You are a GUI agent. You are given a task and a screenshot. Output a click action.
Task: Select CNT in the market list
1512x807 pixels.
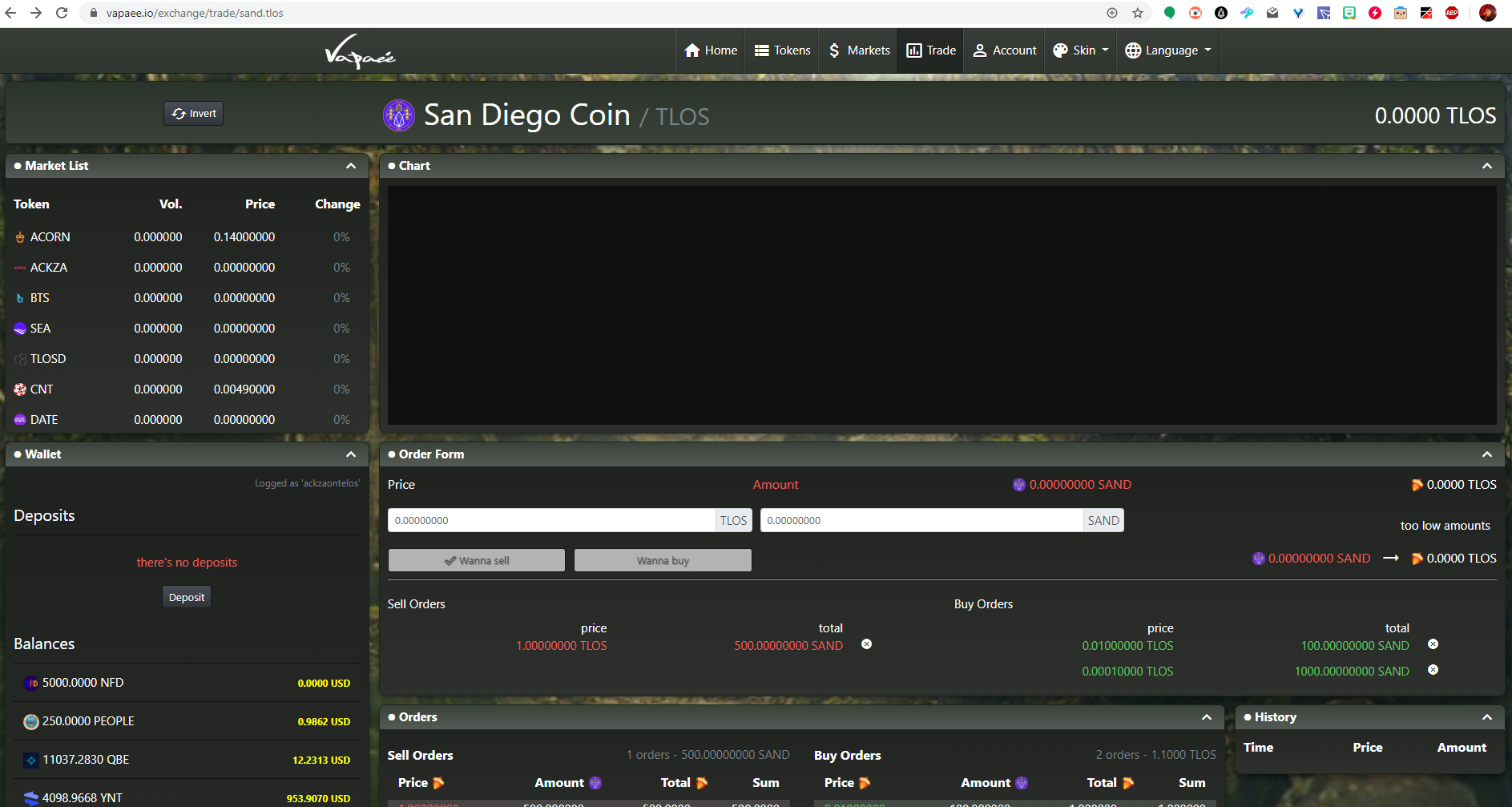[187, 389]
